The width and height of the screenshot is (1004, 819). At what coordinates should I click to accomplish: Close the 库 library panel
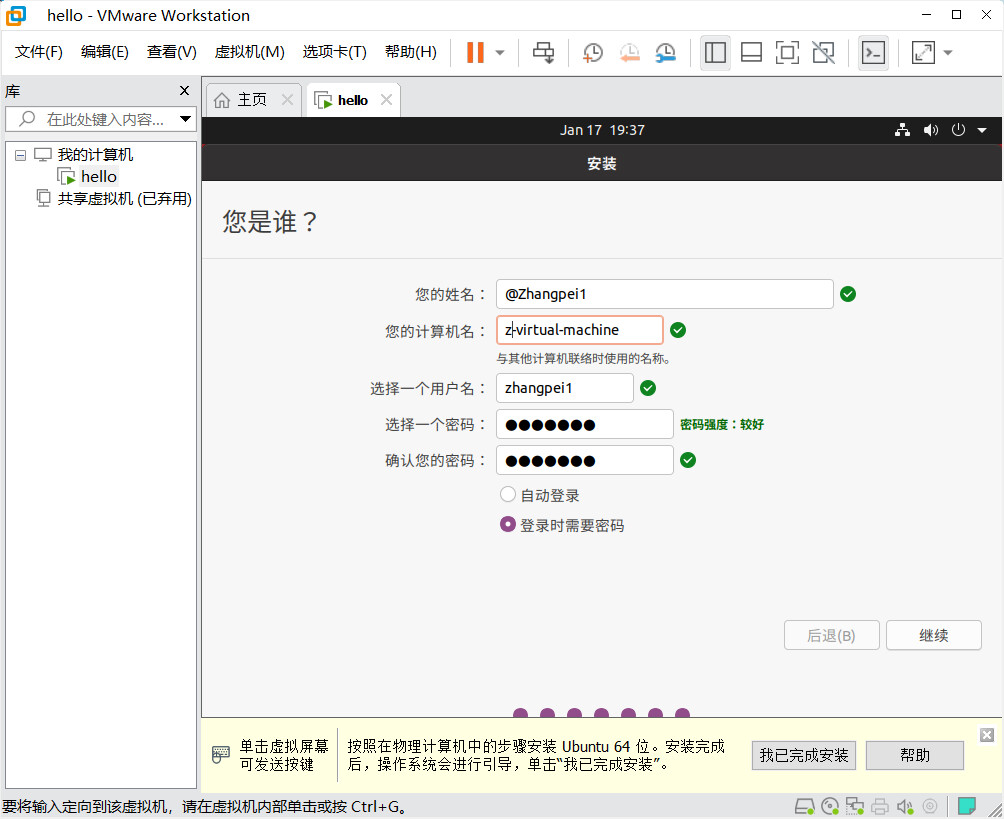point(184,91)
